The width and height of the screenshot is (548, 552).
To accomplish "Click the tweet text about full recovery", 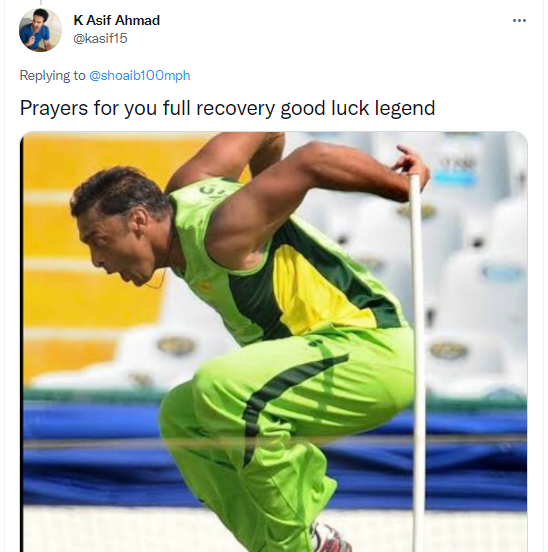I will (x=227, y=108).
